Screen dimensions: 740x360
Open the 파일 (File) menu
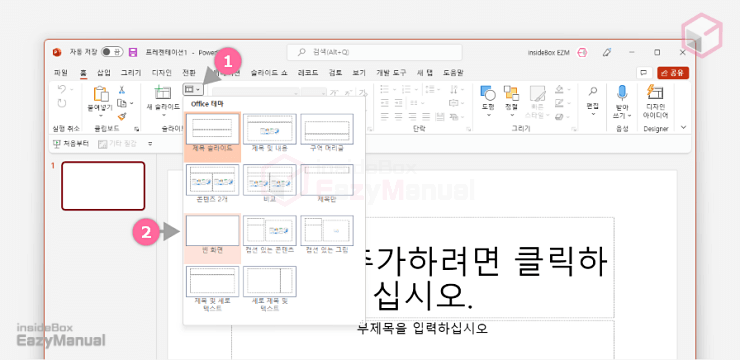pos(60,73)
